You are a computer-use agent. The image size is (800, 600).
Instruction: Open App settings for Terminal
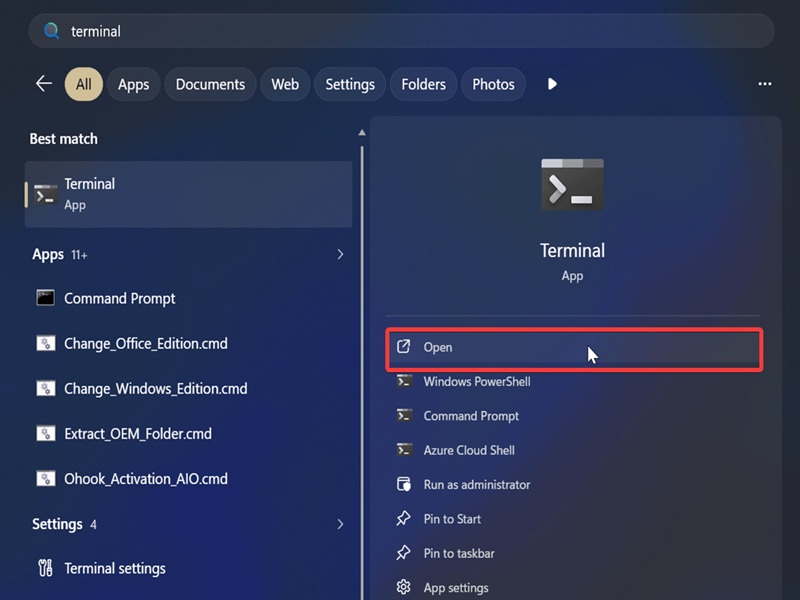point(574,588)
